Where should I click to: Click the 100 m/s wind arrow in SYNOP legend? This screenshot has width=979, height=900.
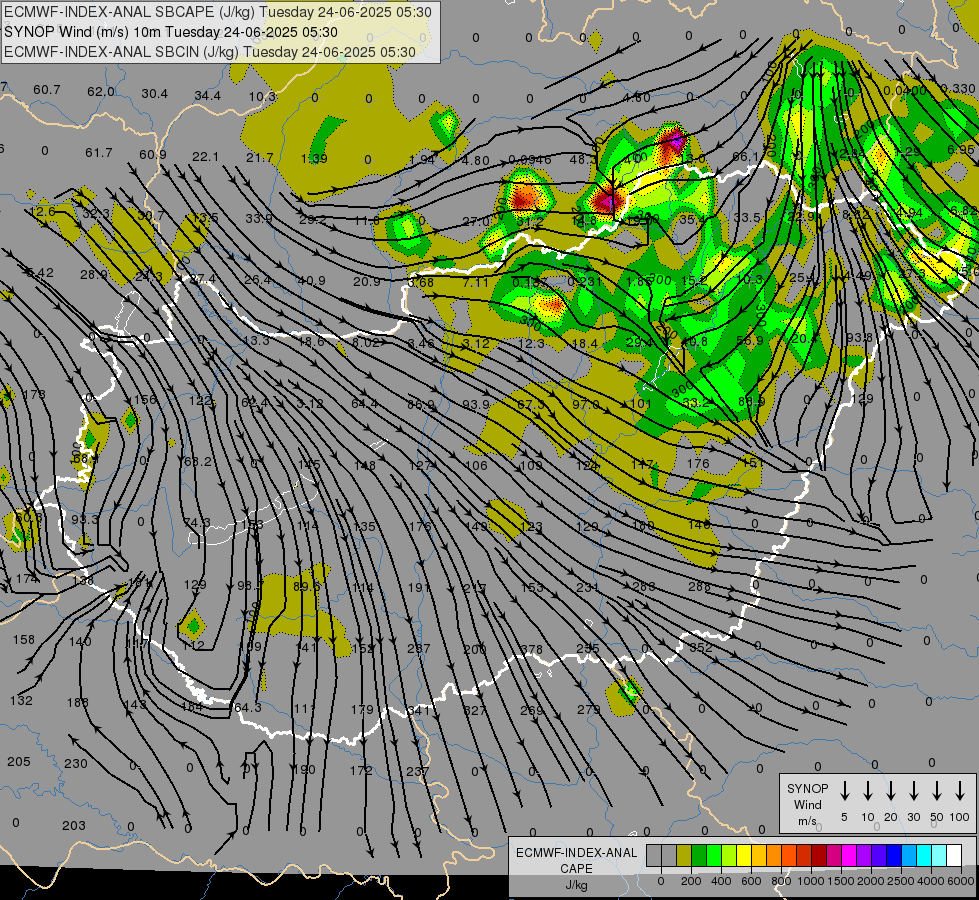click(960, 791)
